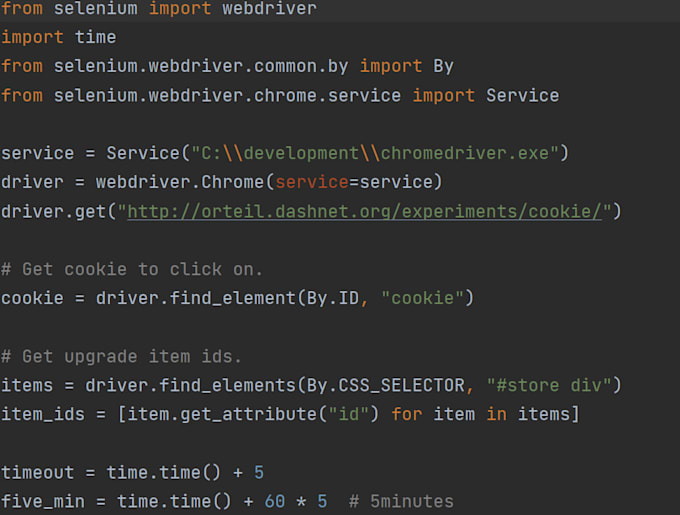Viewport: 680px width, 515px height.
Task: Click "selenium.webdriver.chrome.service" module path
Action: click(227, 95)
